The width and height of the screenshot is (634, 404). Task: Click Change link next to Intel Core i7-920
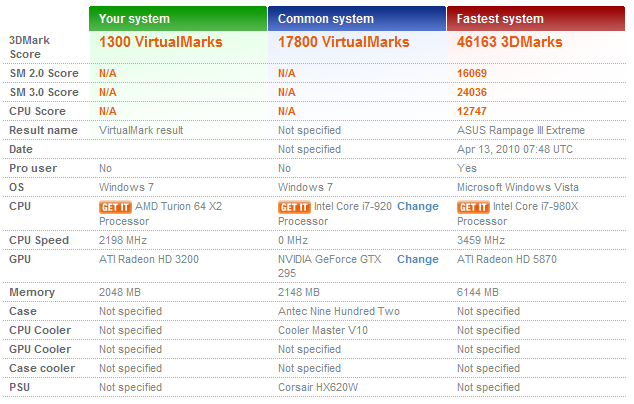coord(417,206)
